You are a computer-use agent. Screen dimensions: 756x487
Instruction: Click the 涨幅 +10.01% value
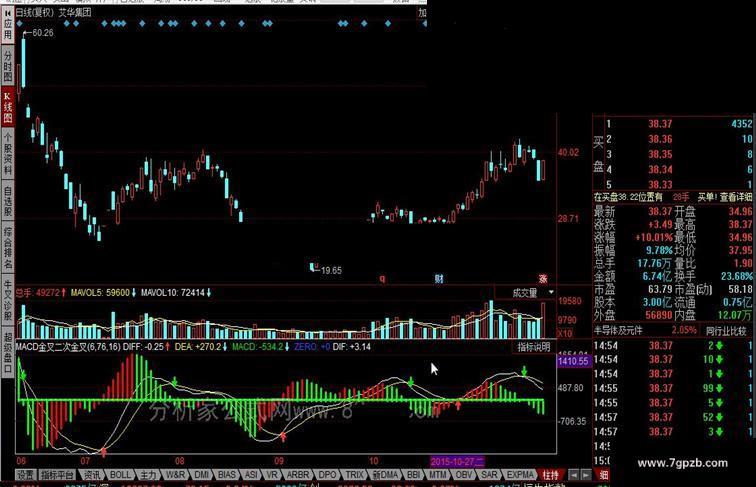click(x=654, y=237)
